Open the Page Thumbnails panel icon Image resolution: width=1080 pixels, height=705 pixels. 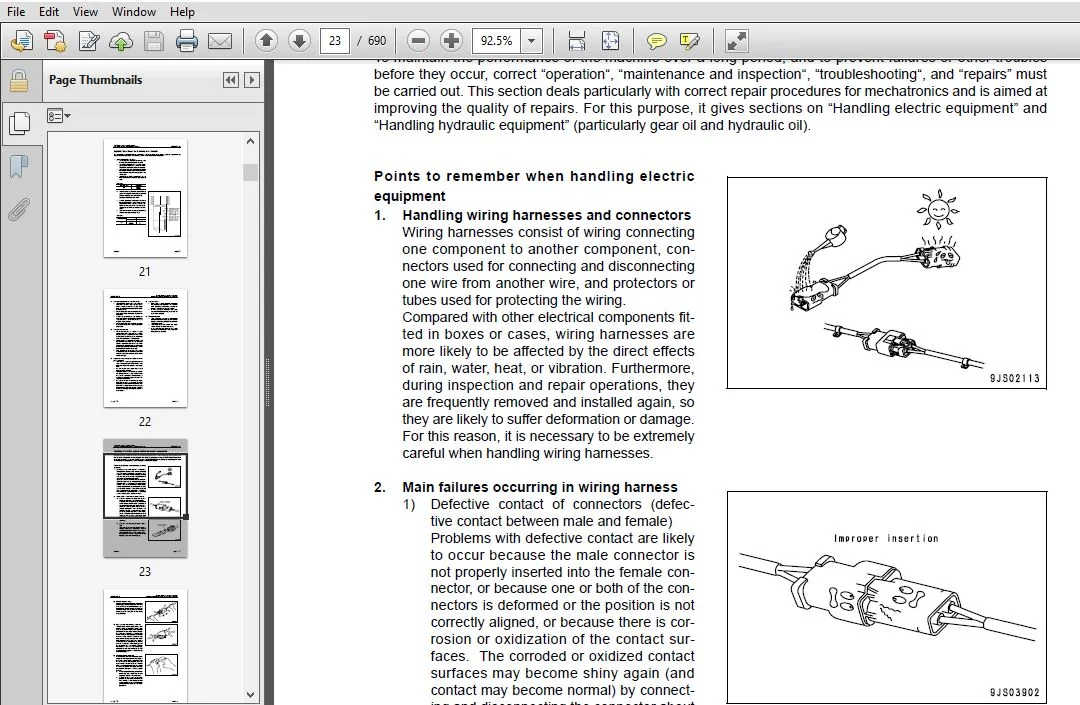click(x=19, y=123)
